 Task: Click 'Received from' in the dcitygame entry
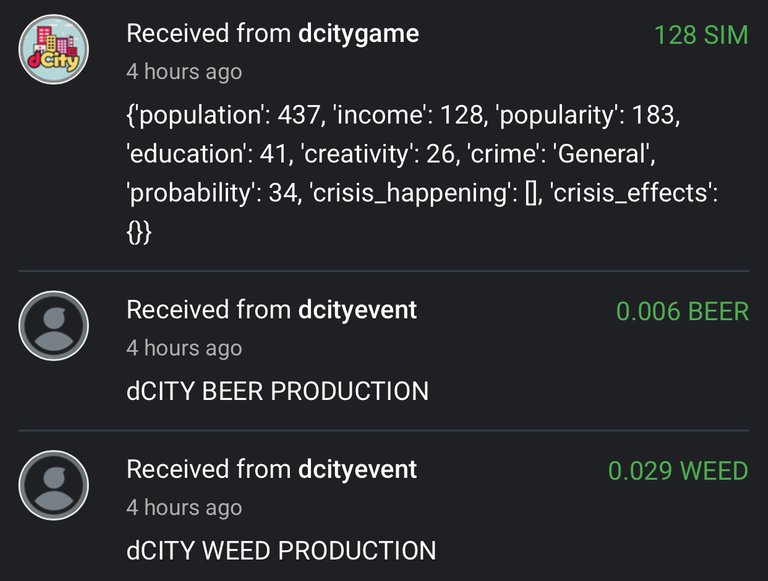click(209, 34)
